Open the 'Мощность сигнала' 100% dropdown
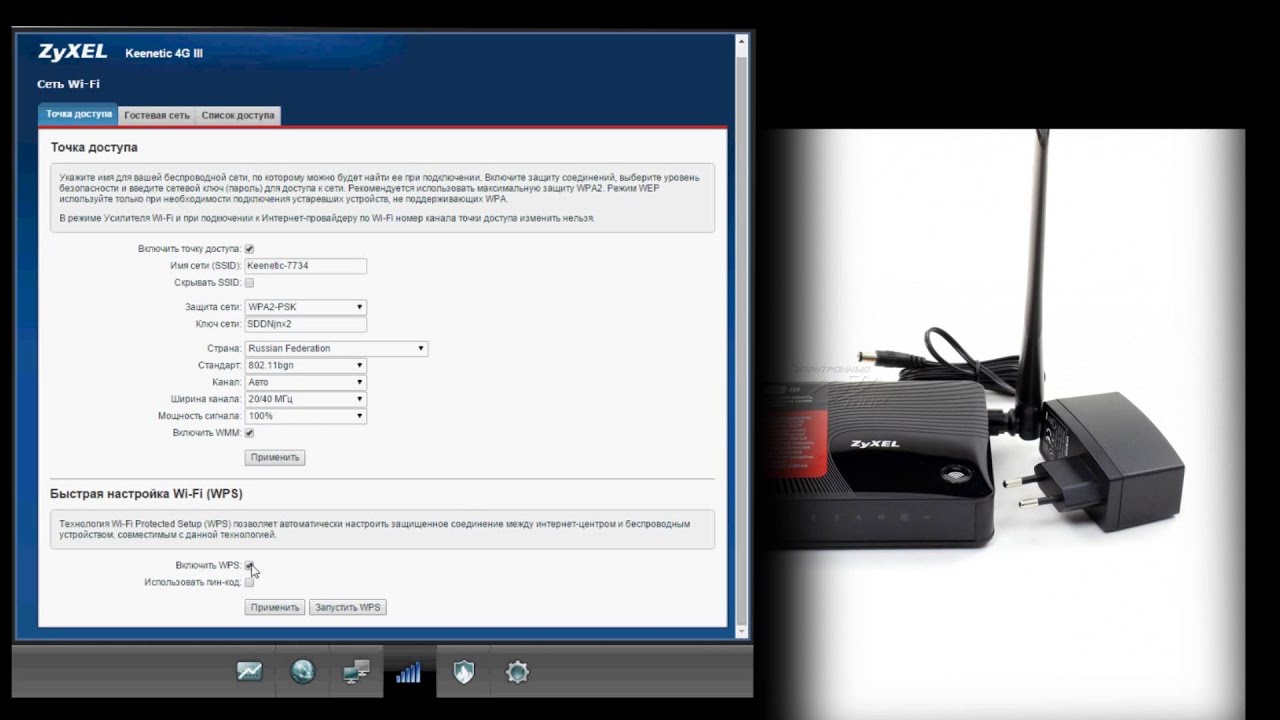Viewport: 1280px width, 720px height. pyautogui.click(x=305, y=416)
